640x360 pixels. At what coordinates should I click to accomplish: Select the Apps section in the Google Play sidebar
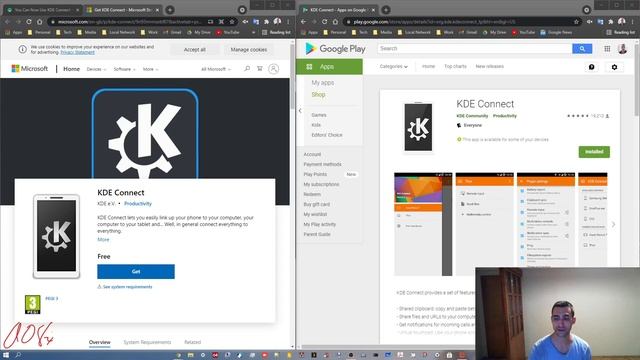coord(329,67)
